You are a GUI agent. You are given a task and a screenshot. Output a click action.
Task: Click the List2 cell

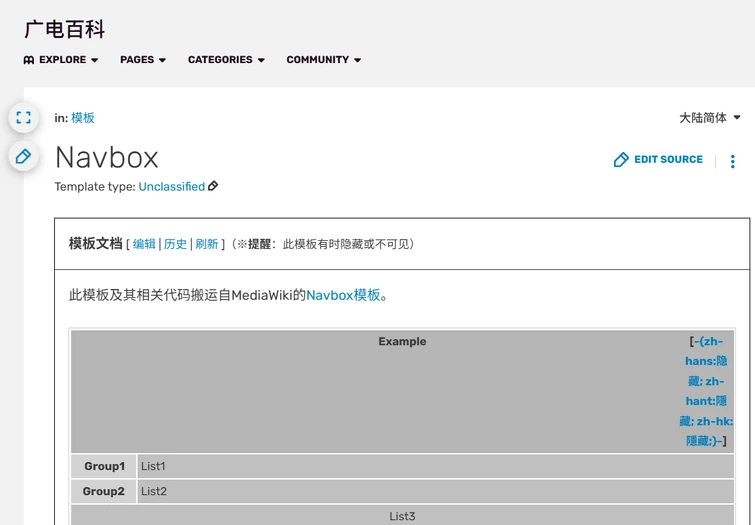click(x=436, y=491)
